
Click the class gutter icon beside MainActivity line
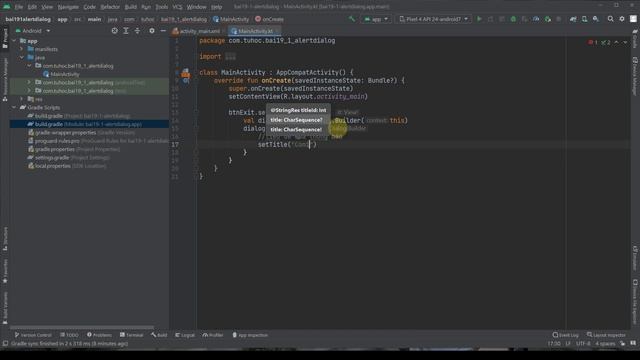coord(186,73)
